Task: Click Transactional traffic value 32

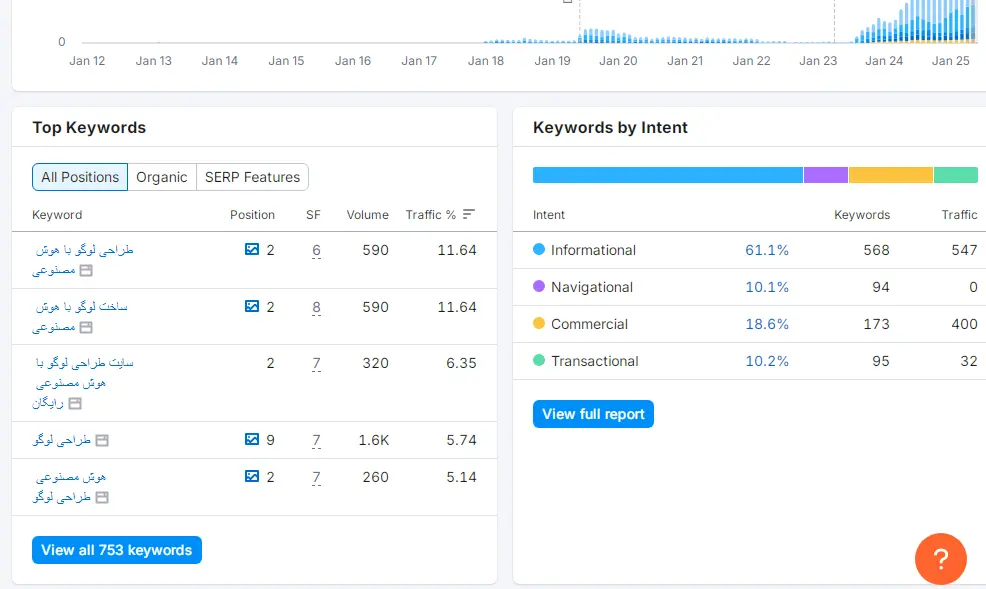Action: [x=968, y=361]
